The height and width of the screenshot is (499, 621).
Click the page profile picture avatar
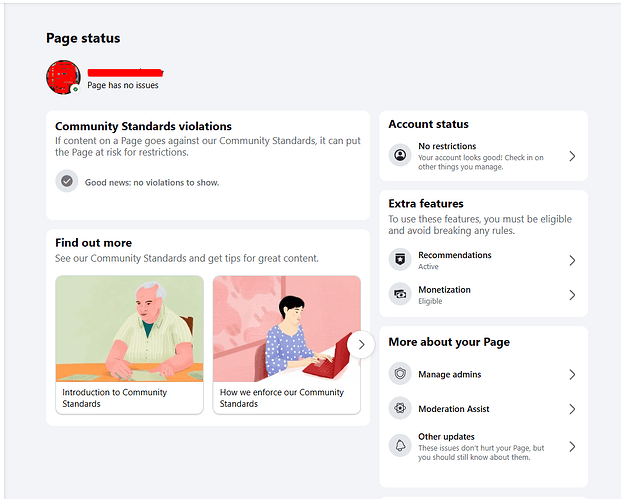click(x=63, y=77)
